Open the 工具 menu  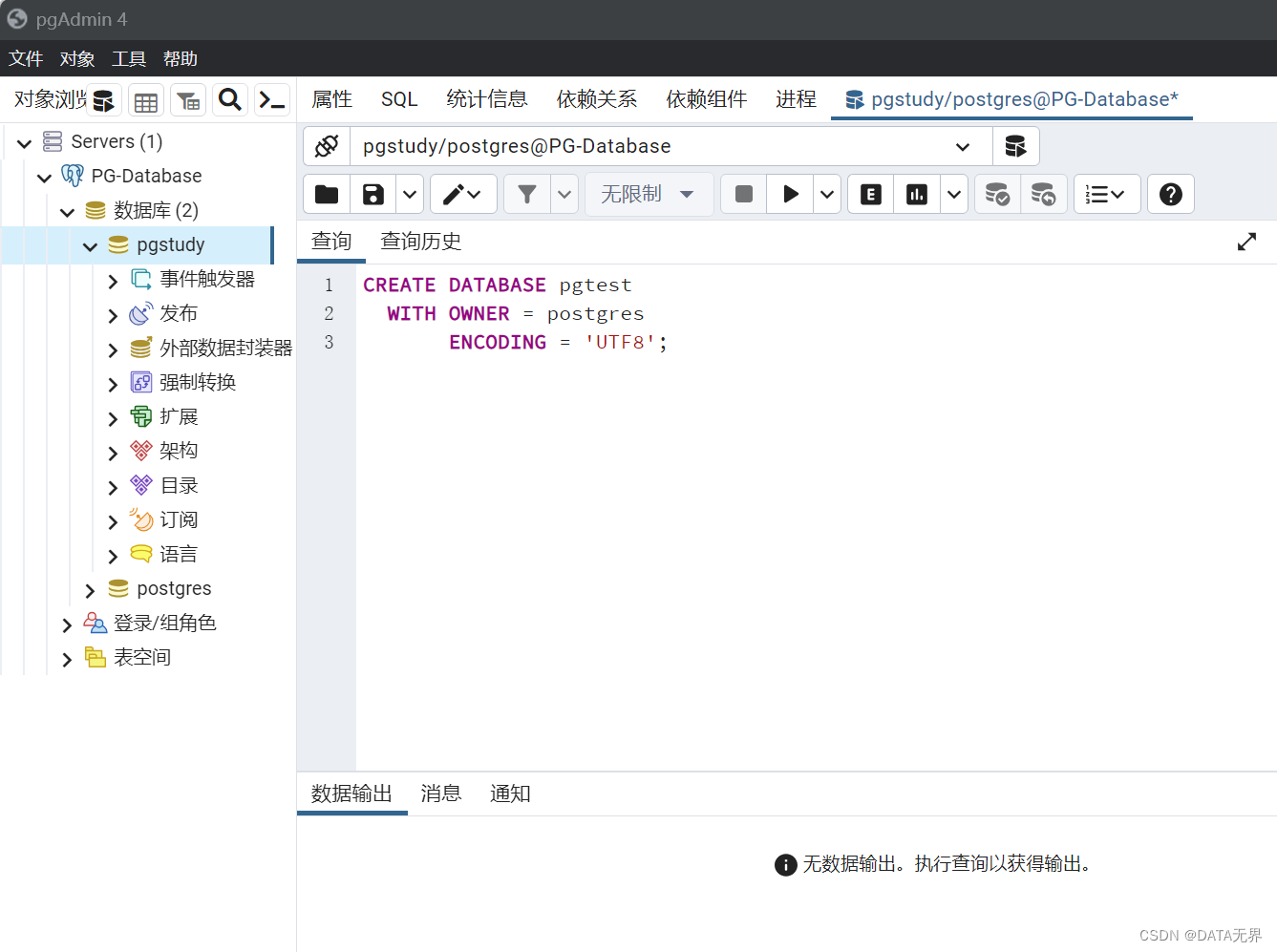tap(128, 58)
